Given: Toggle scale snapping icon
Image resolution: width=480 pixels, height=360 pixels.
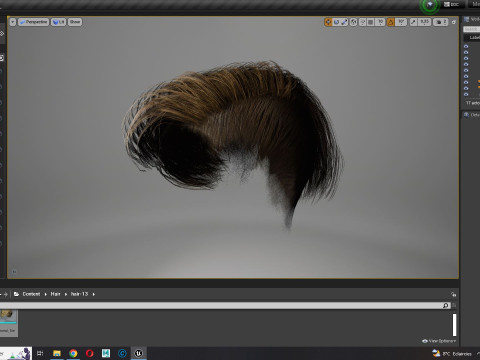Looking at the screenshot, I should point(413,22).
